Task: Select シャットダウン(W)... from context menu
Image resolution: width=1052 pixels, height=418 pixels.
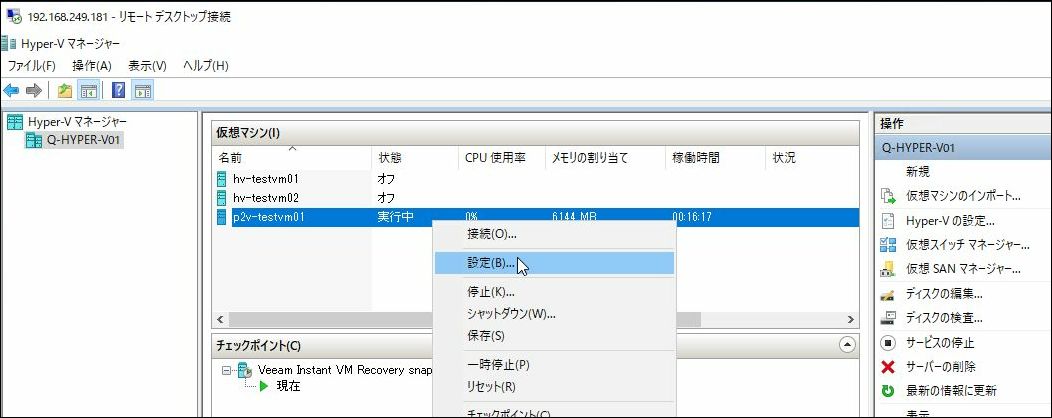Action: (x=511, y=314)
